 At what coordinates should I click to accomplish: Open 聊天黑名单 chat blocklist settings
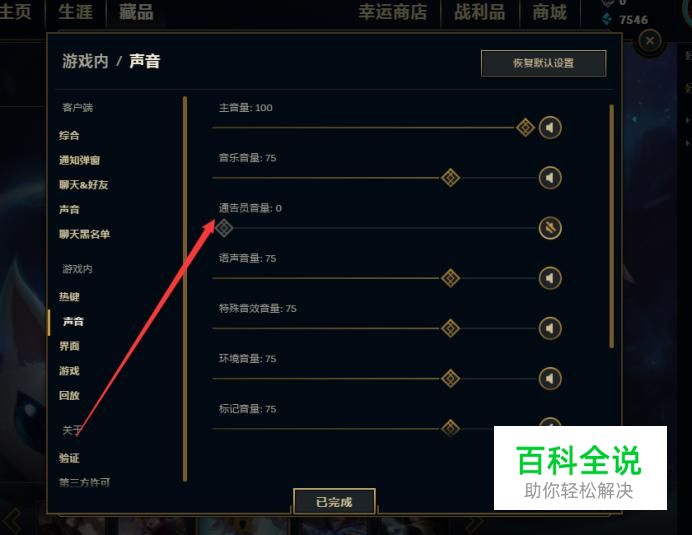tap(84, 234)
